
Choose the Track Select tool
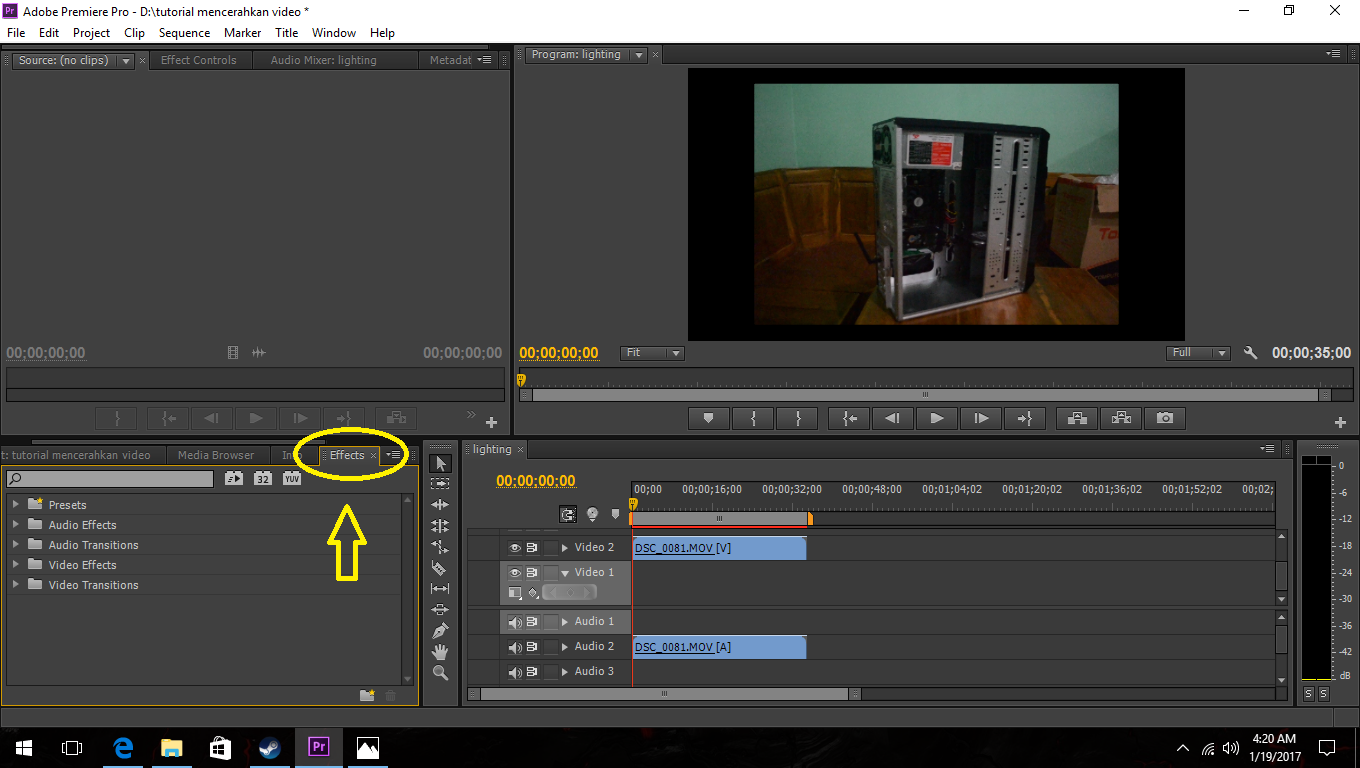pyautogui.click(x=440, y=484)
